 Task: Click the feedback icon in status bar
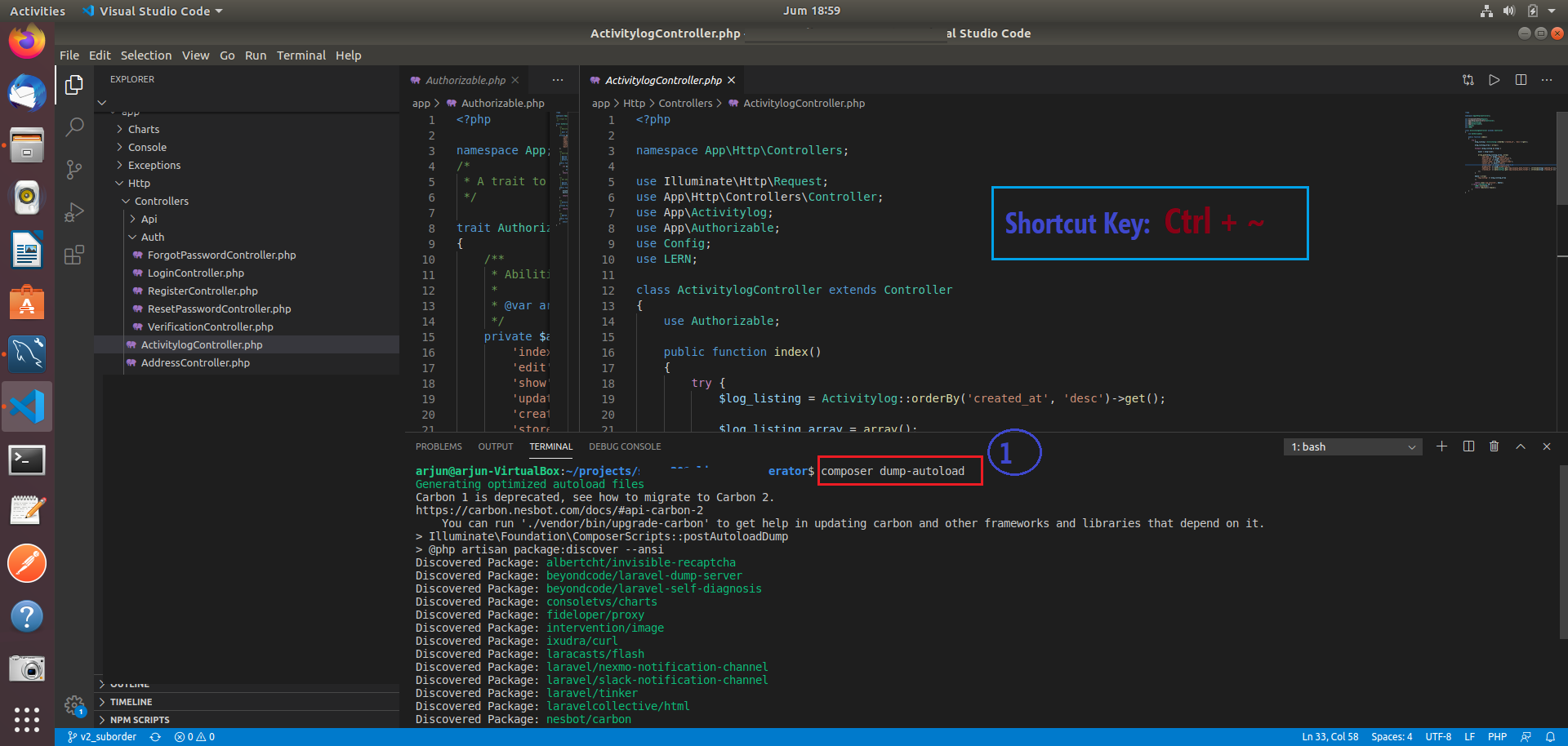pos(1526,737)
